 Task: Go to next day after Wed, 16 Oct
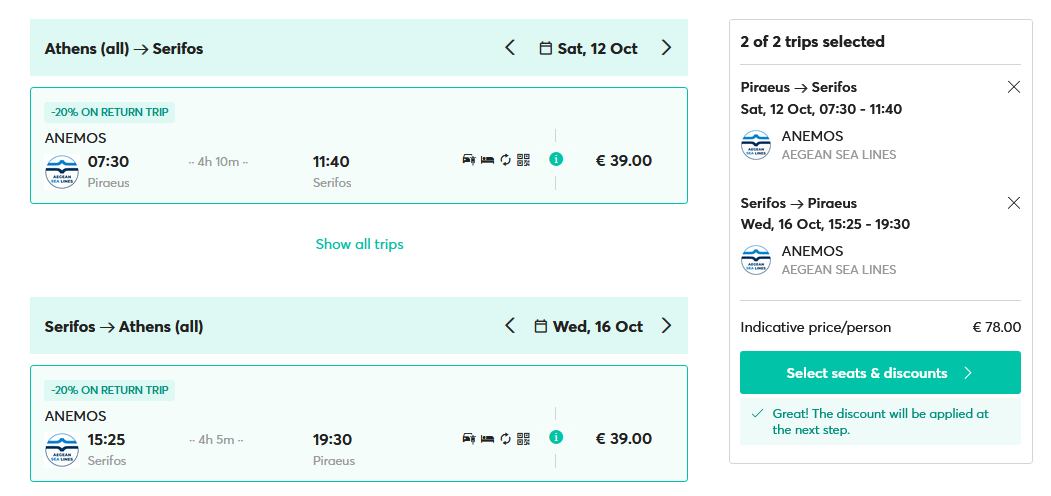pyautogui.click(x=667, y=326)
